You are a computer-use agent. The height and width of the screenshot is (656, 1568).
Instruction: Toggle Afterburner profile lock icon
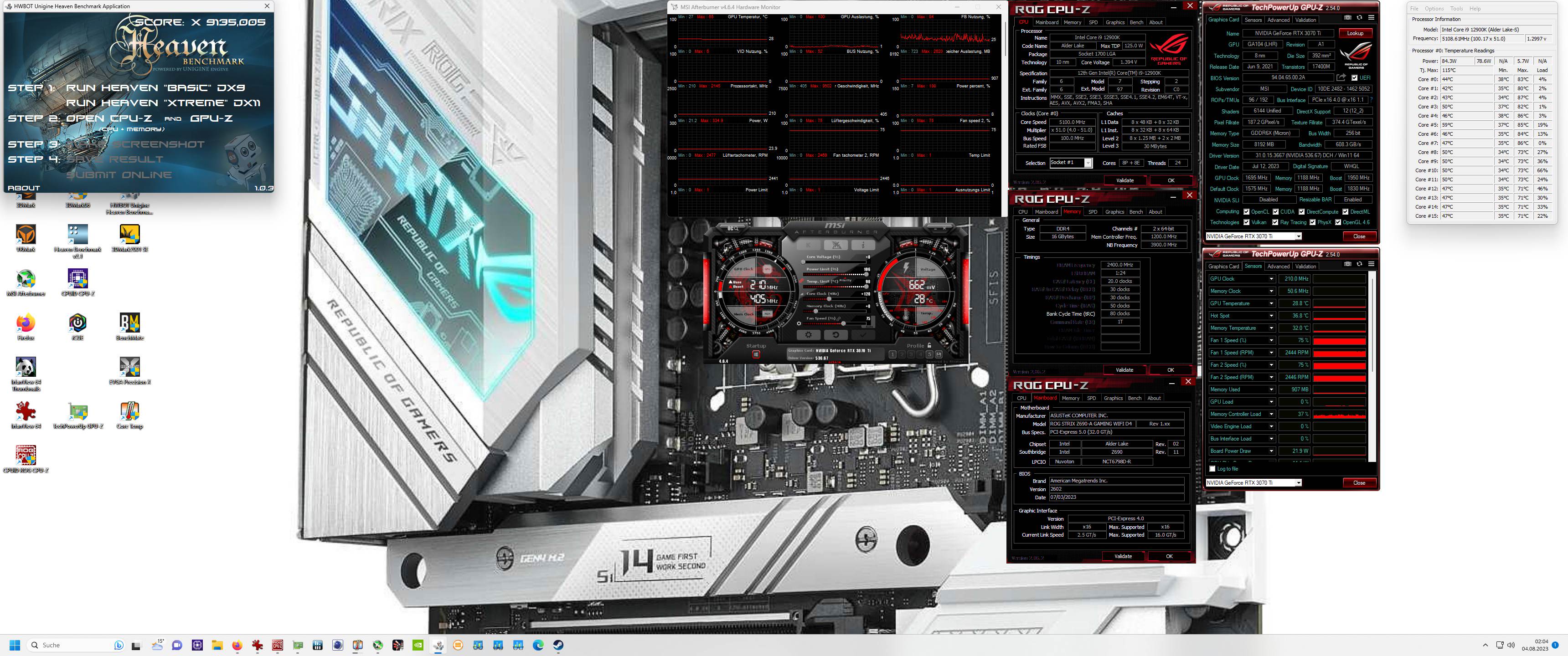(x=929, y=346)
